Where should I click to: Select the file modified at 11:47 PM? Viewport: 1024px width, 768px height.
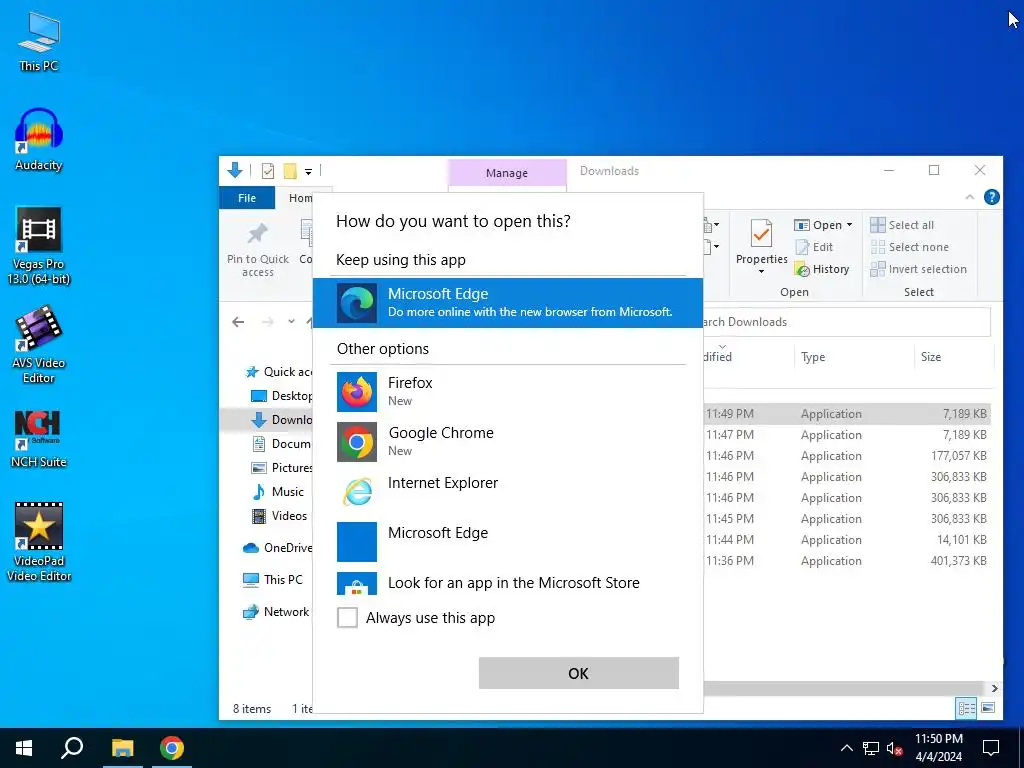847,434
